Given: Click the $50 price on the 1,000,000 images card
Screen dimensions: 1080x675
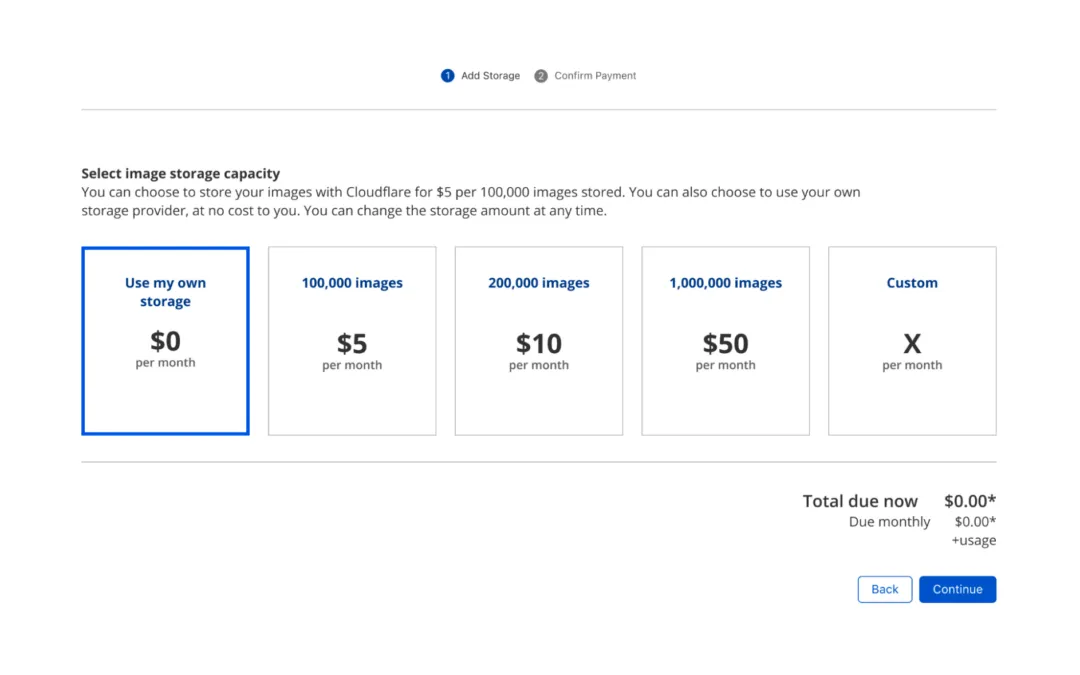Looking at the screenshot, I should click(x=724, y=343).
